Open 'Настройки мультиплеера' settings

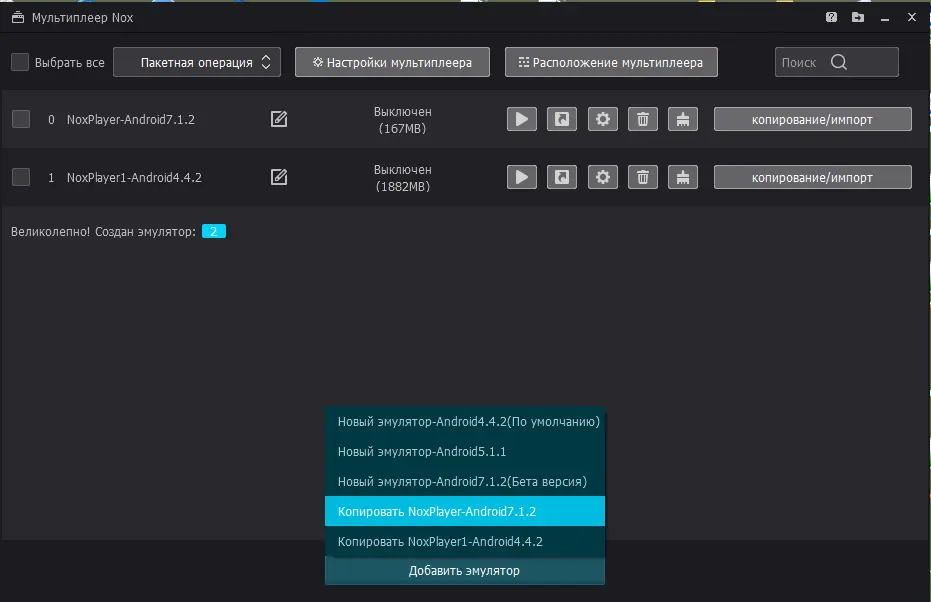click(x=392, y=62)
